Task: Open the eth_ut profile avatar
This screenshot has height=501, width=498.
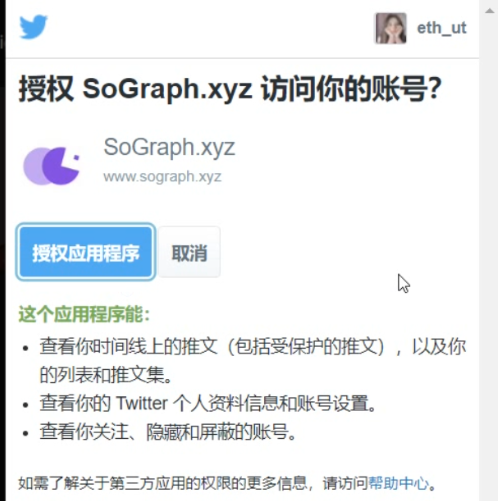Action: click(x=391, y=28)
